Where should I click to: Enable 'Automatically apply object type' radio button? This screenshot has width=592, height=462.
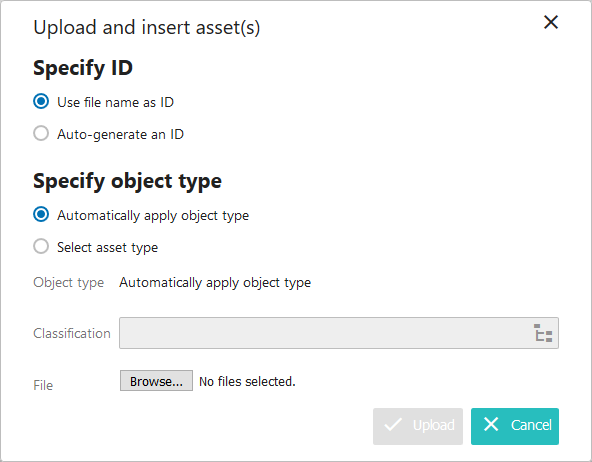point(41,214)
